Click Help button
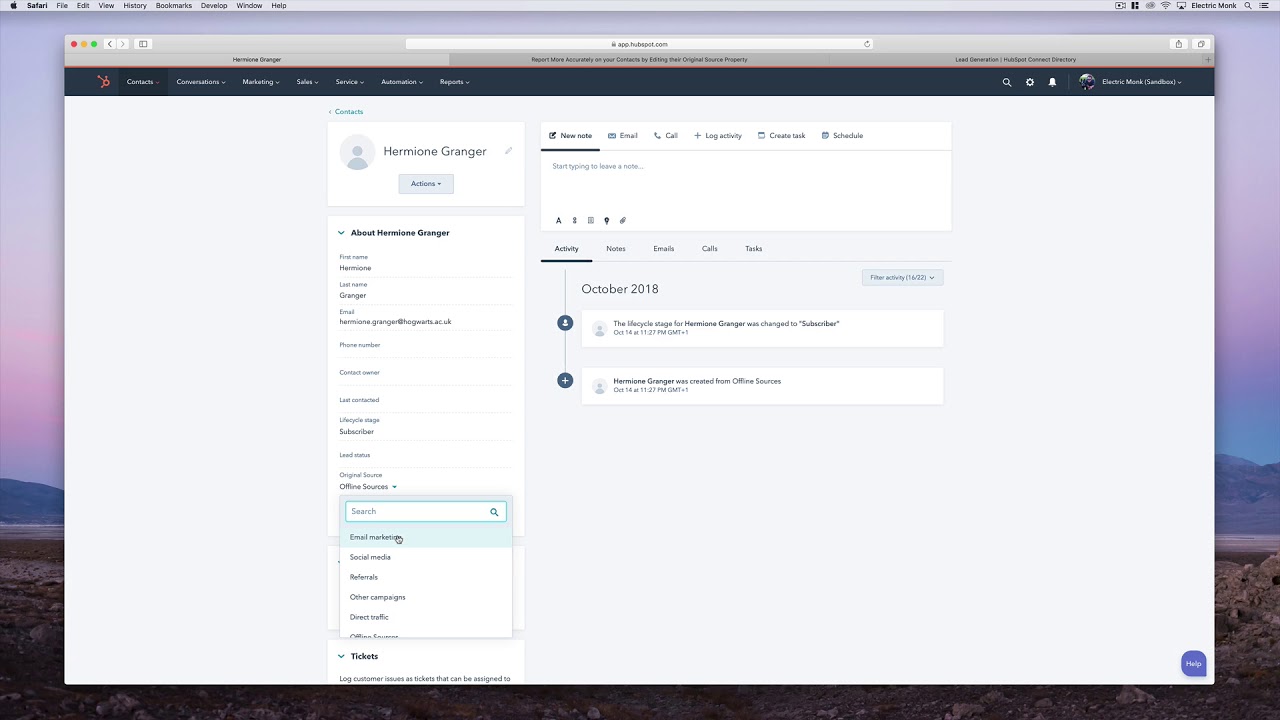Screen dimensions: 1280x720 click(1194, 664)
